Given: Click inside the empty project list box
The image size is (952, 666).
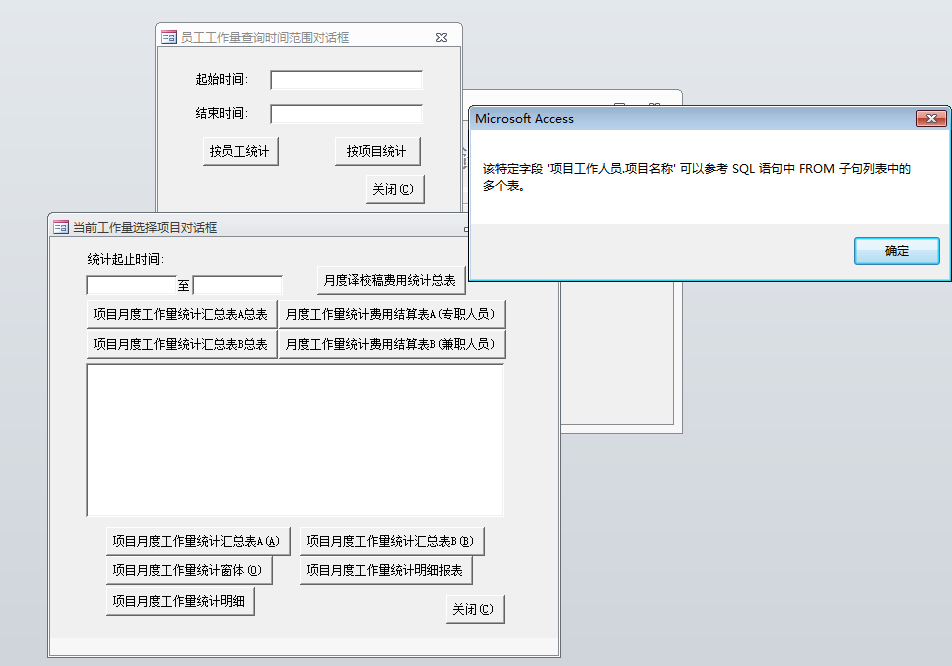Looking at the screenshot, I should tap(295, 440).
